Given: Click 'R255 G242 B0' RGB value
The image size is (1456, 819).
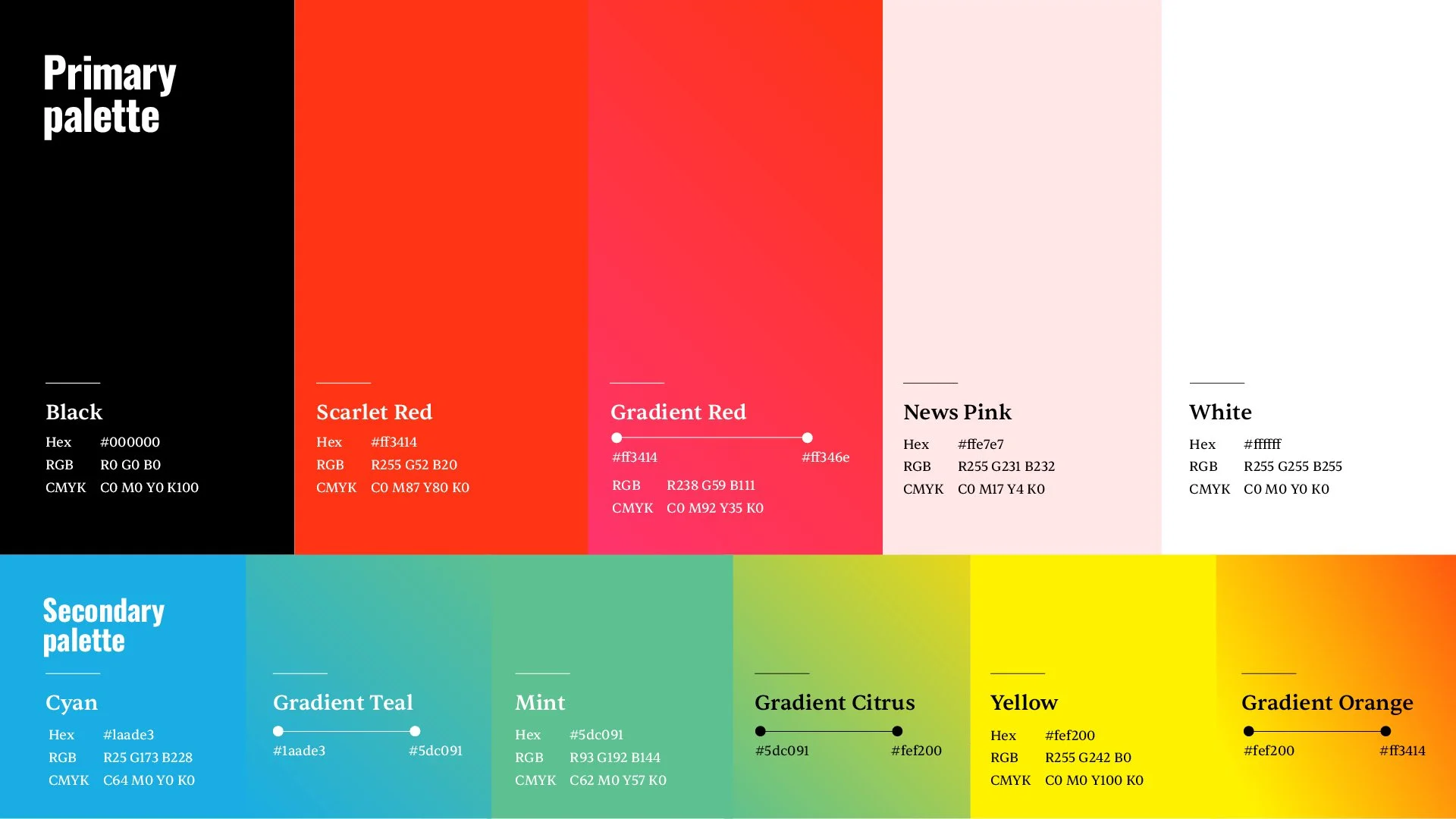Looking at the screenshot, I should coord(1088,758).
